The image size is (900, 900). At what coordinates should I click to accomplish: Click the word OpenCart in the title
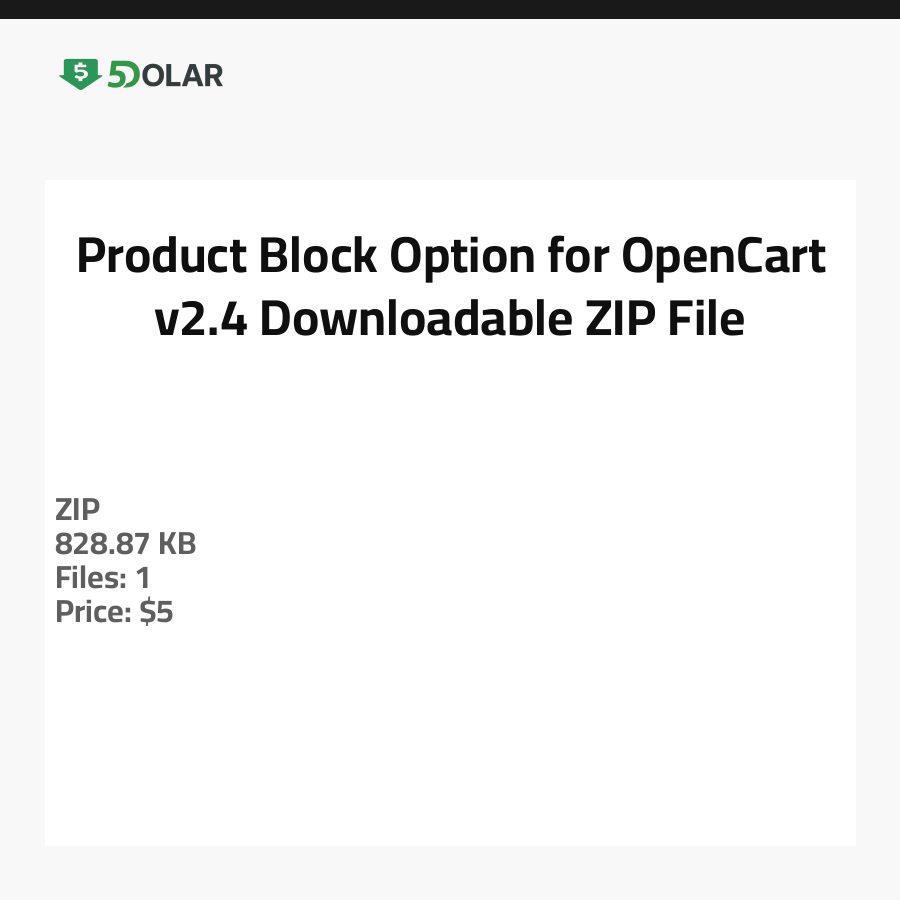pyautogui.click(x=724, y=257)
